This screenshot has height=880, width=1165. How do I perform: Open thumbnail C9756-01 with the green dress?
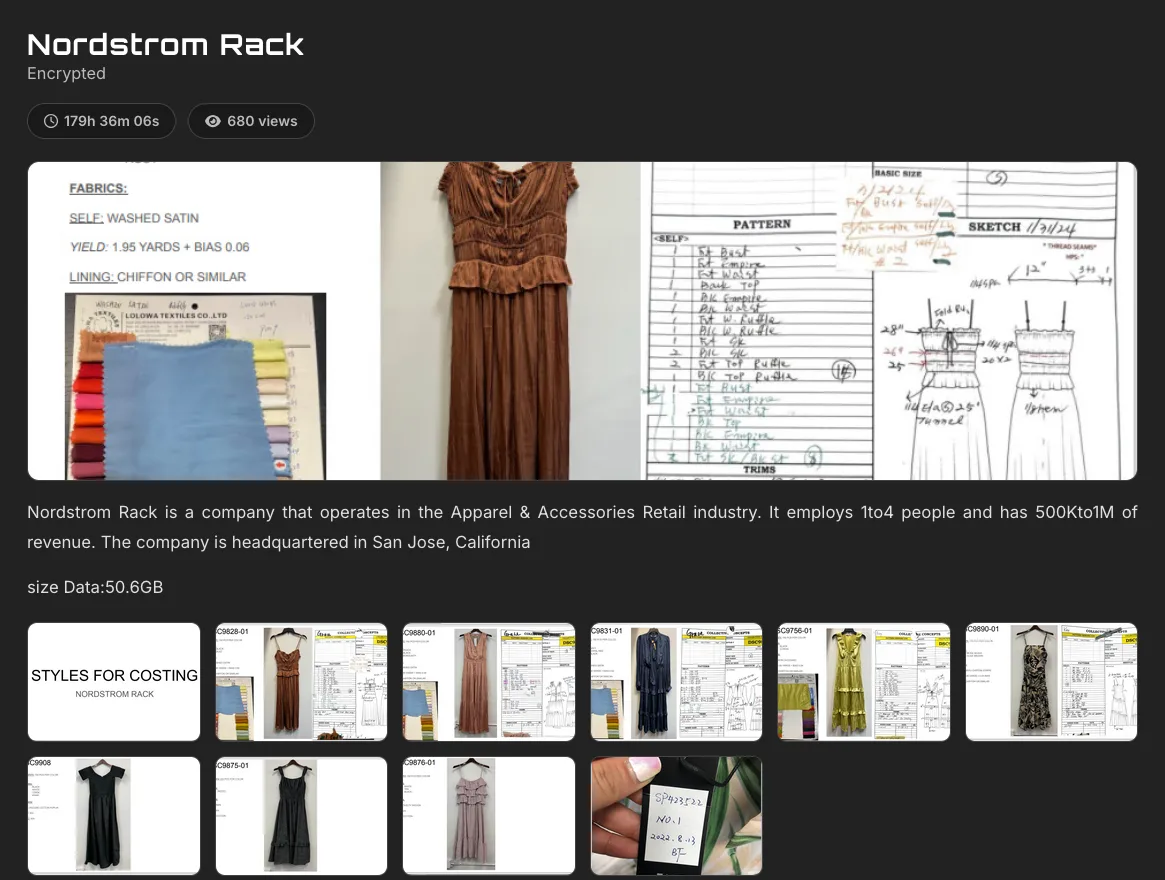[863, 681]
